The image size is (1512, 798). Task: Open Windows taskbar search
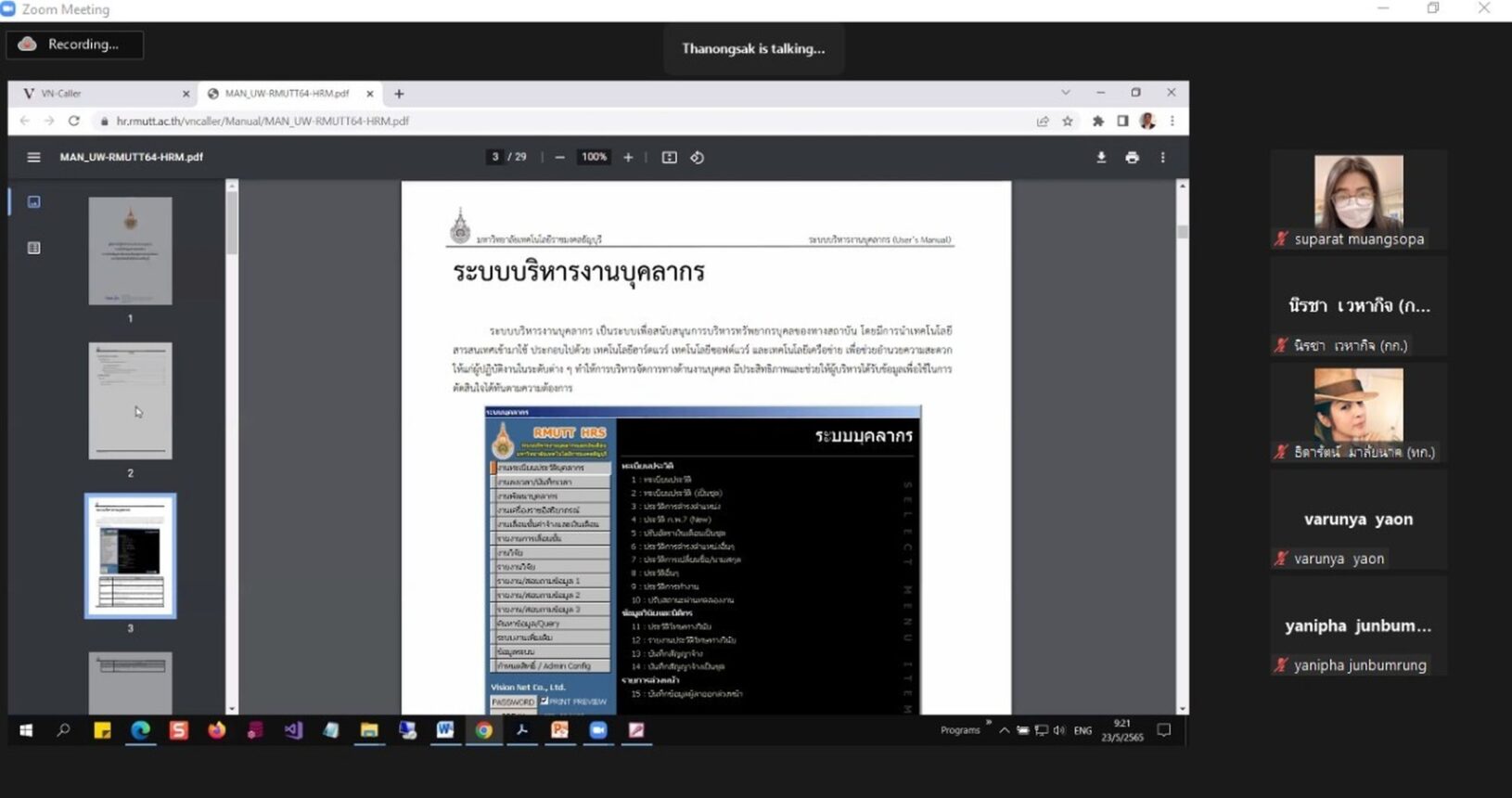63,730
